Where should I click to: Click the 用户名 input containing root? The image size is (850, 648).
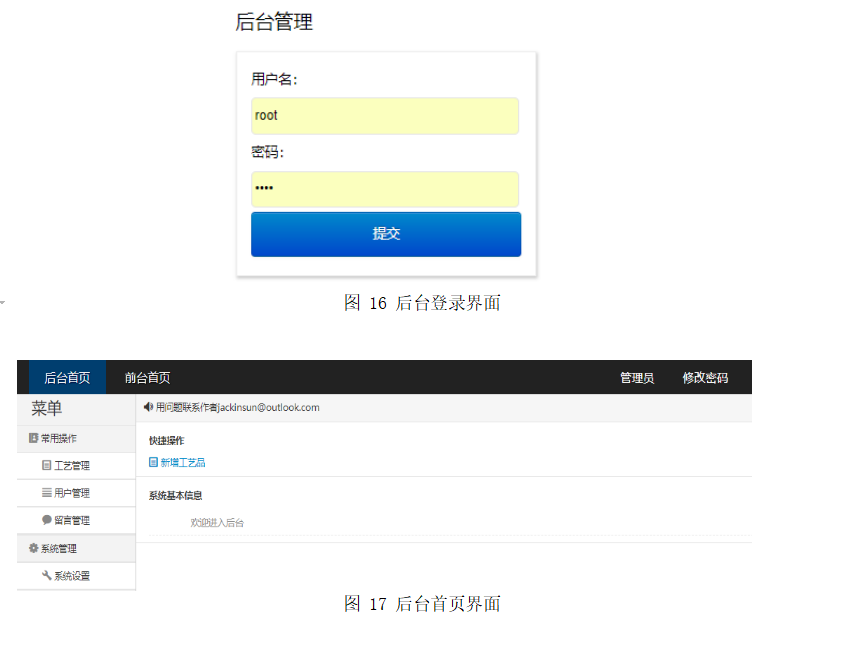click(x=385, y=116)
